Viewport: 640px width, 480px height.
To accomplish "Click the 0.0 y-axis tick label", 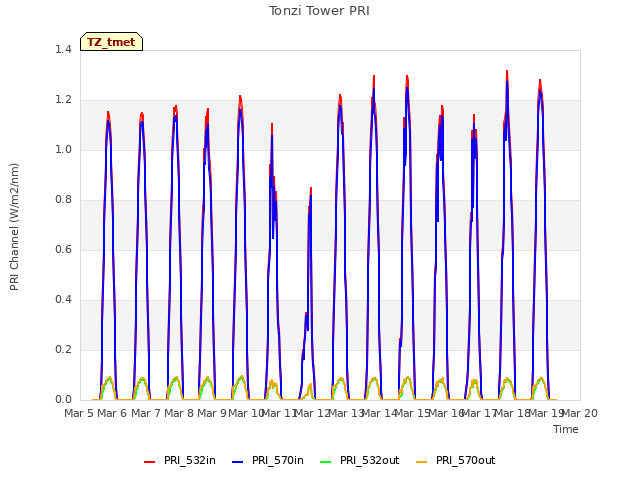I will (x=63, y=400).
